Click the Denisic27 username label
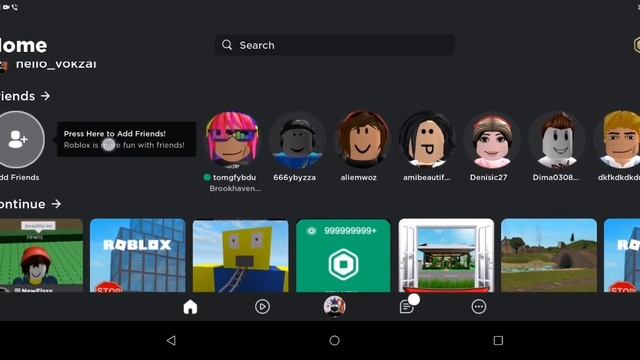 pos(489,178)
